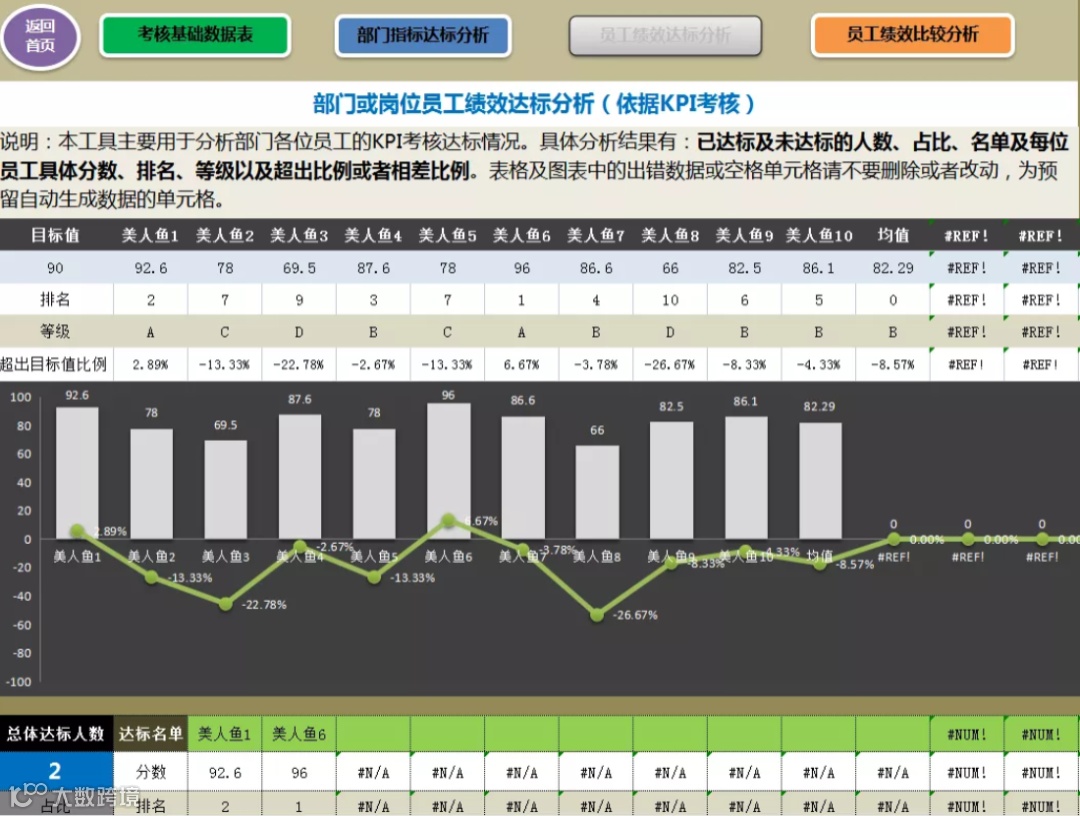Select percentage cell -22.78% in the table
Screen dimensions: 1080x816
click(x=299, y=364)
